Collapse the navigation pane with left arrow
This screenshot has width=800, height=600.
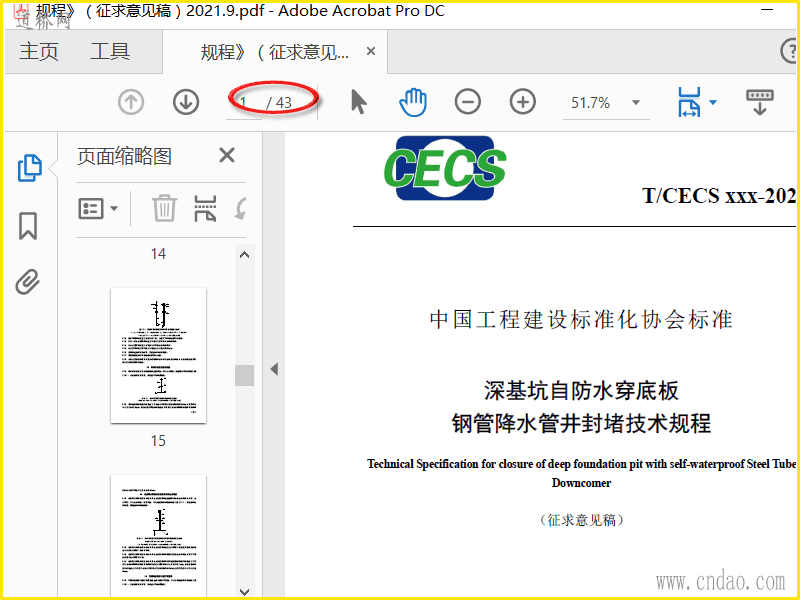[274, 369]
